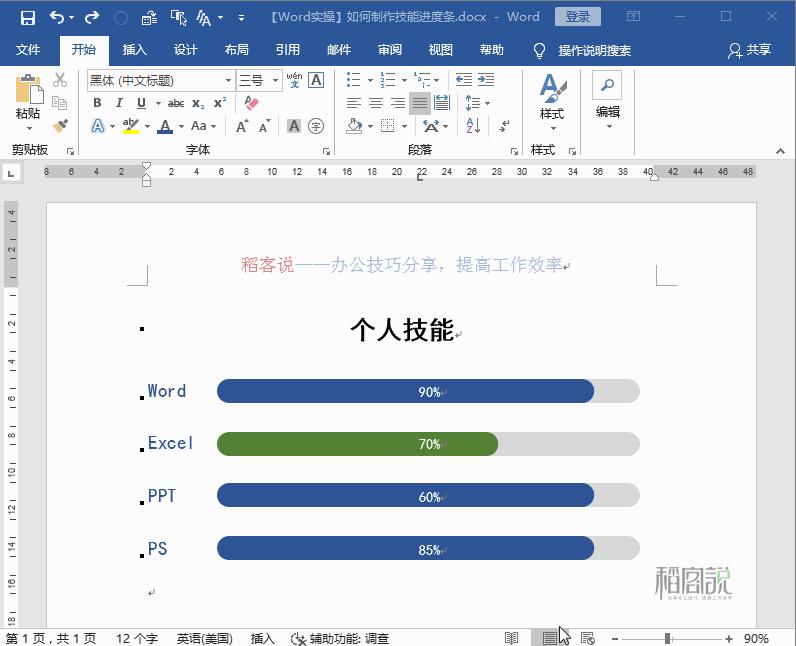Click the character border A icon
The image size is (796, 646).
[316, 80]
